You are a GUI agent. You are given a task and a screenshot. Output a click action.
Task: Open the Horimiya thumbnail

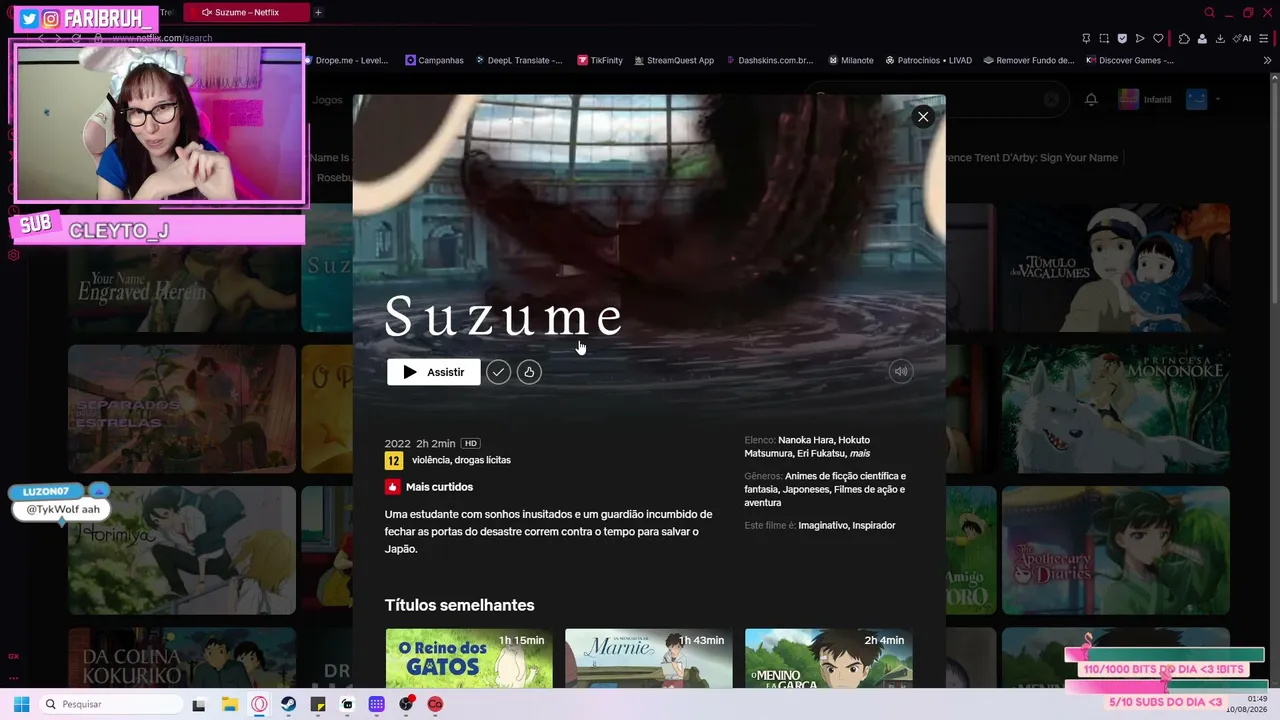pyautogui.click(x=182, y=550)
